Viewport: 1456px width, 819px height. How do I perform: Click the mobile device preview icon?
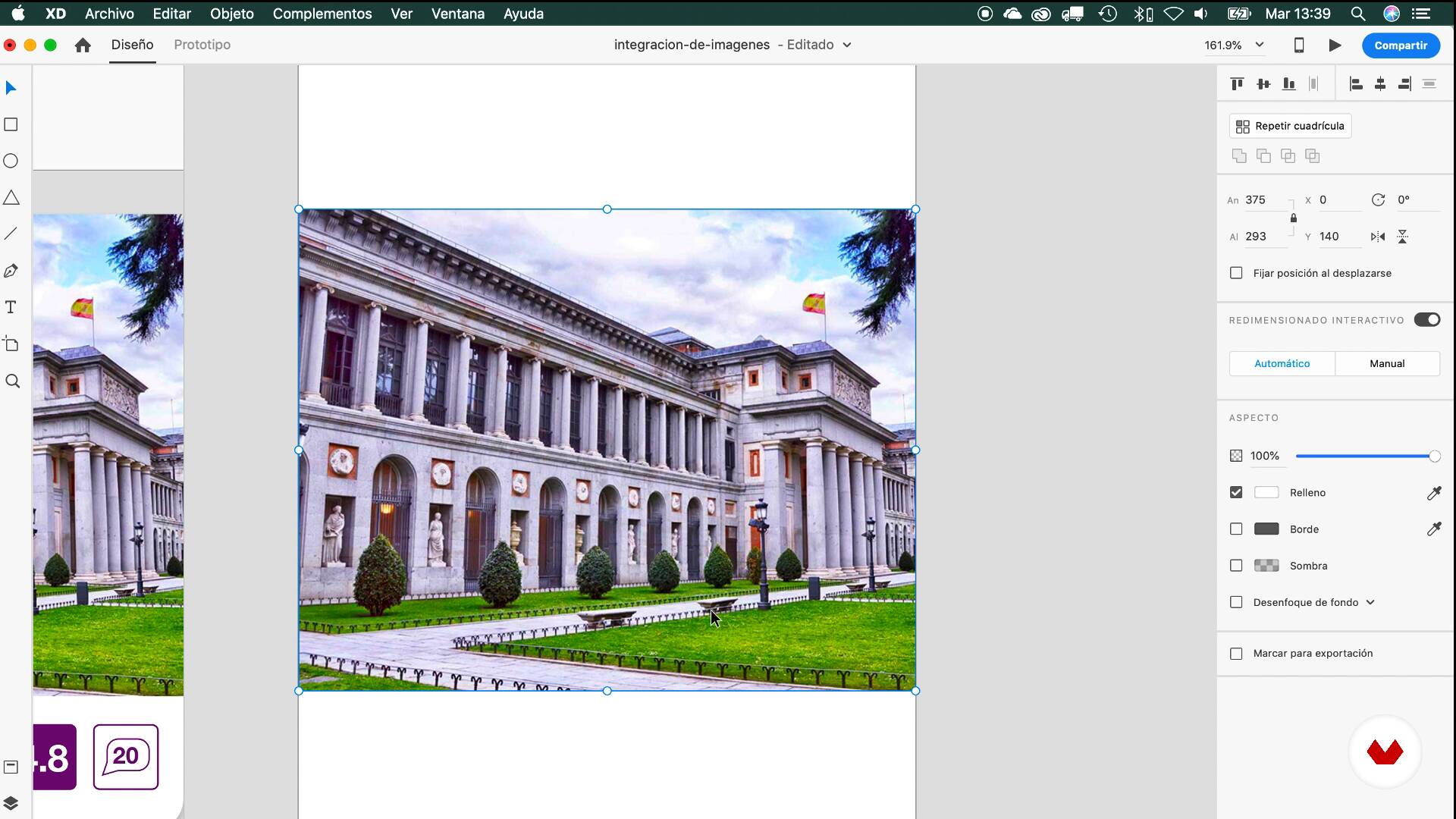(1299, 45)
